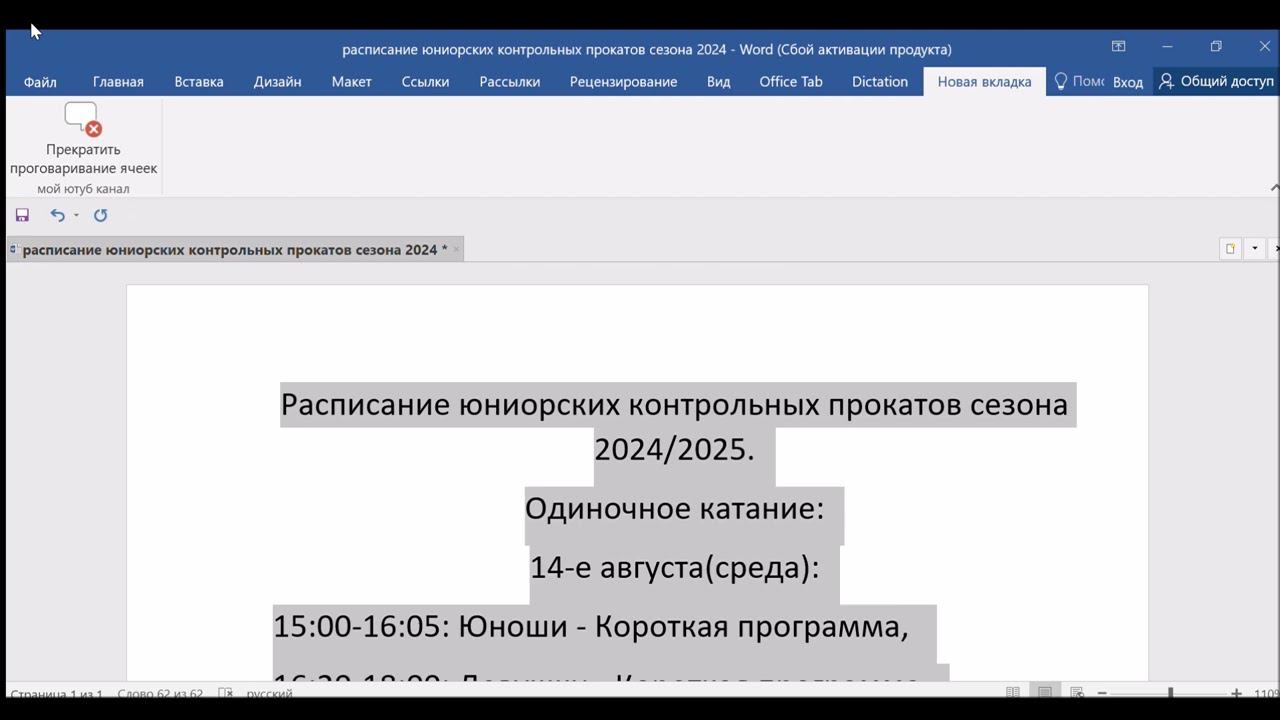Click the zoom in plus button
The image size is (1280, 720).
1236,693
